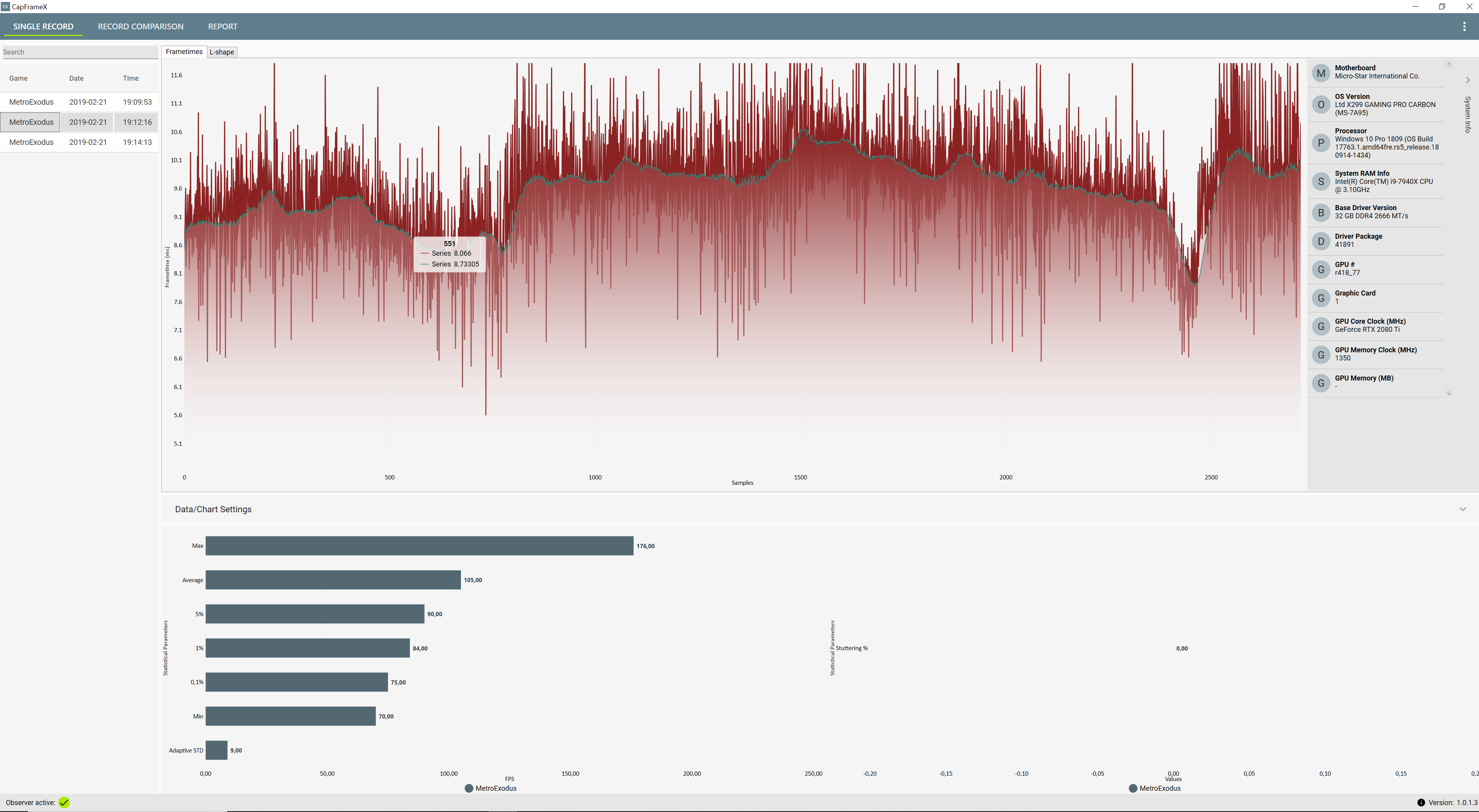1479x812 pixels.
Task: Click the 'G' icon next to Graphic Card
Action: pos(1321,298)
